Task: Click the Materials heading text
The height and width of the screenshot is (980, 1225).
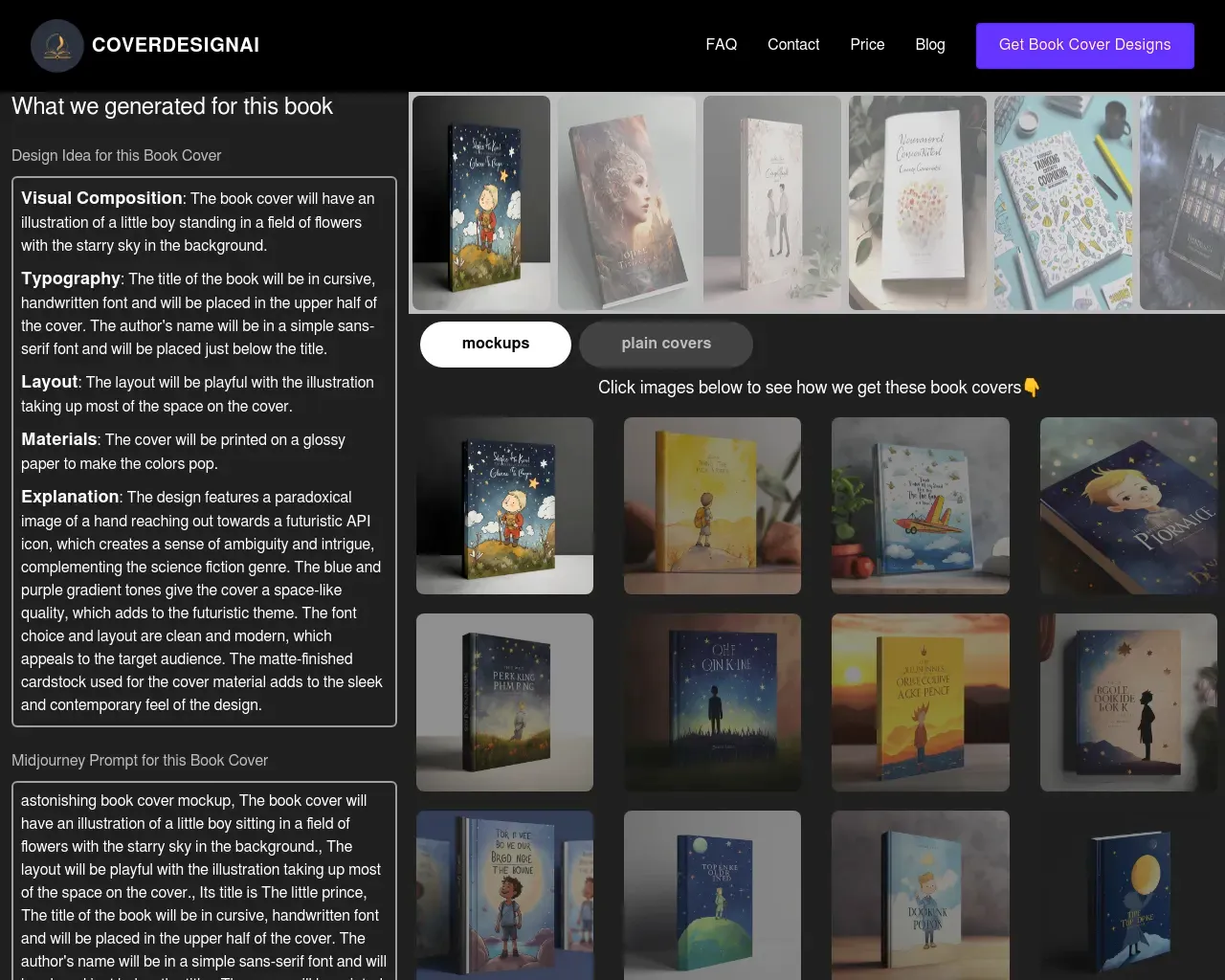Action: coord(59,439)
